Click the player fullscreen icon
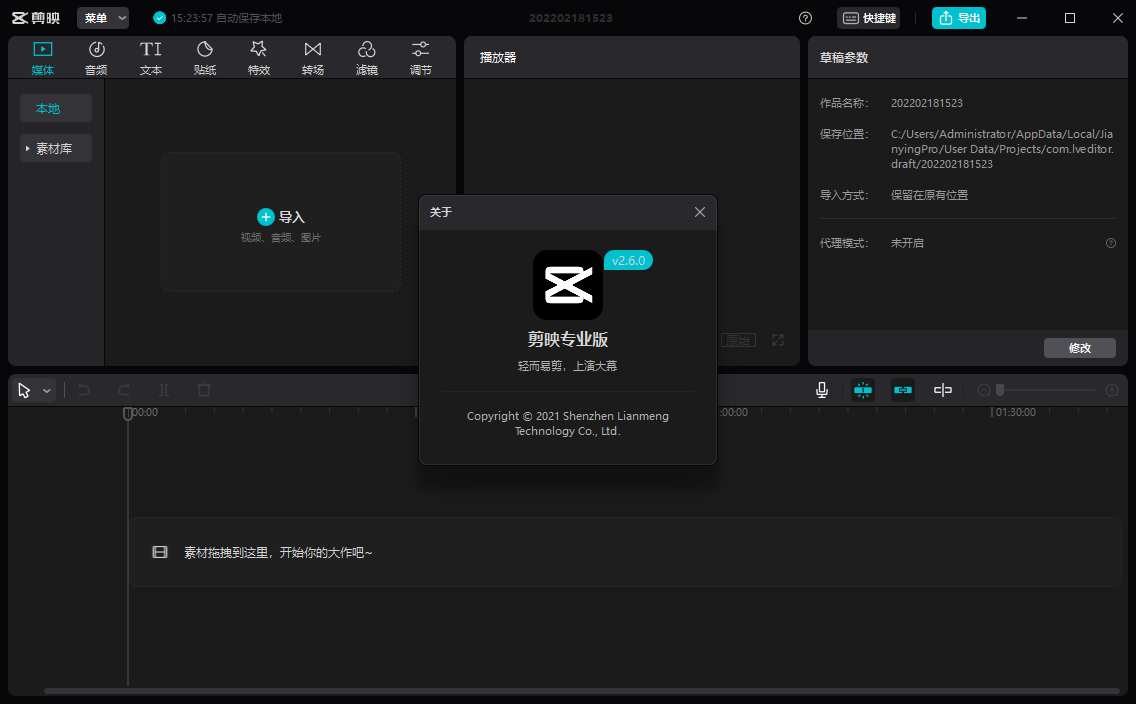The width and height of the screenshot is (1136, 704). click(778, 340)
